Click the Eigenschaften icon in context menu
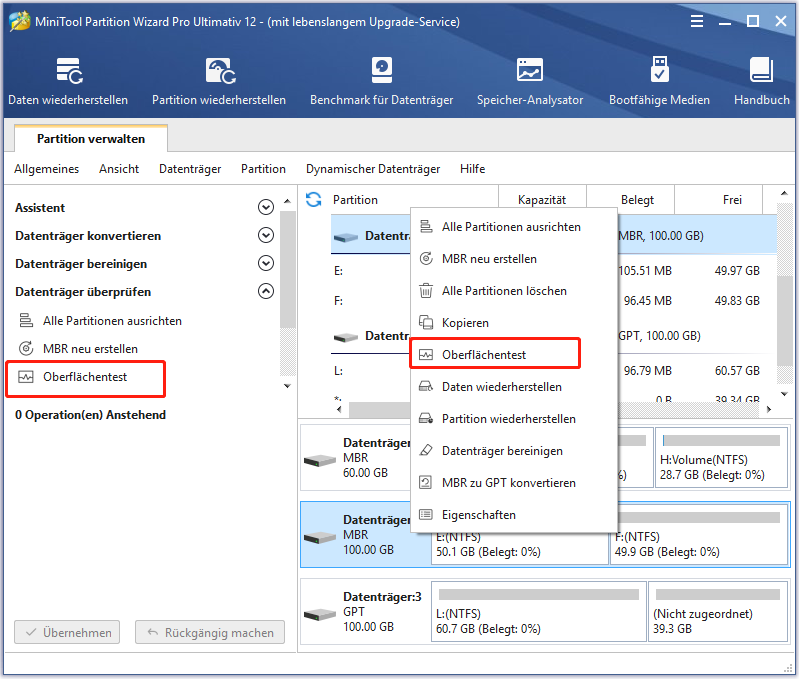 point(426,514)
